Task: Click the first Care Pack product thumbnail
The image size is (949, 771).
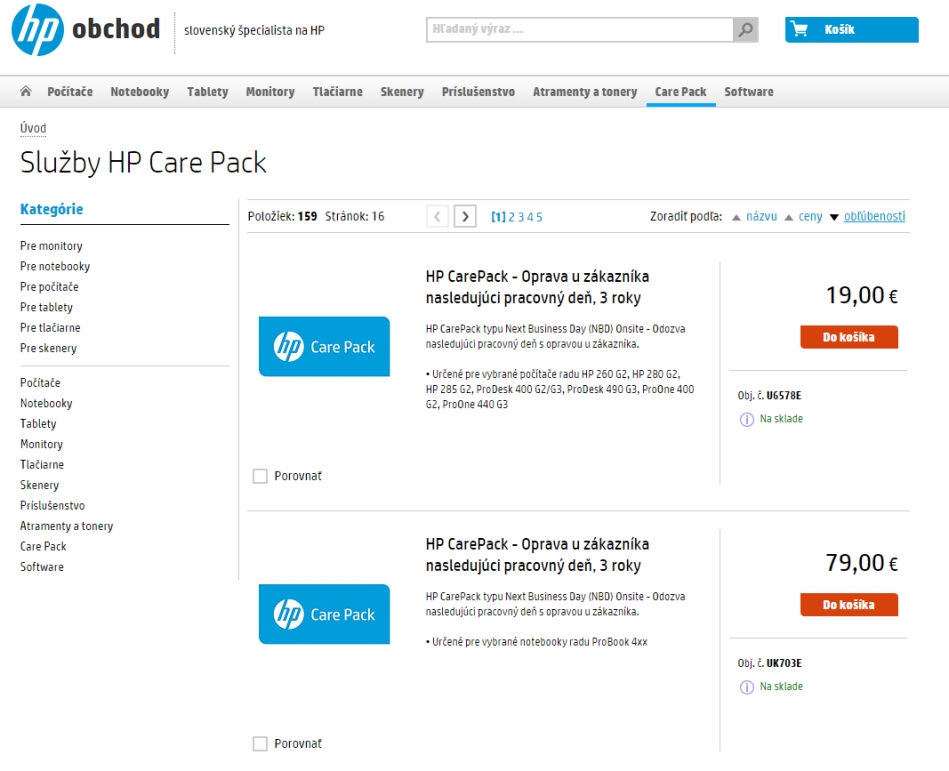Action: pyautogui.click(x=324, y=346)
